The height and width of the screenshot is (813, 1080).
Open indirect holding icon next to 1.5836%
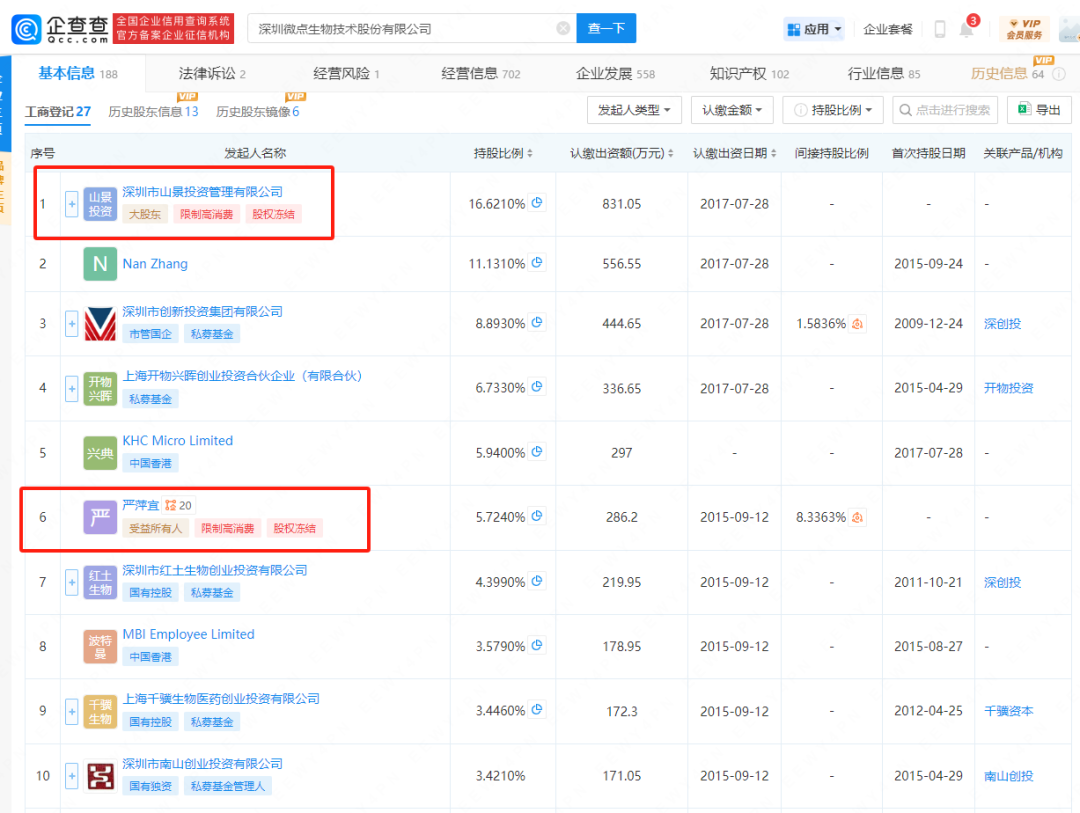[x=858, y=324]
